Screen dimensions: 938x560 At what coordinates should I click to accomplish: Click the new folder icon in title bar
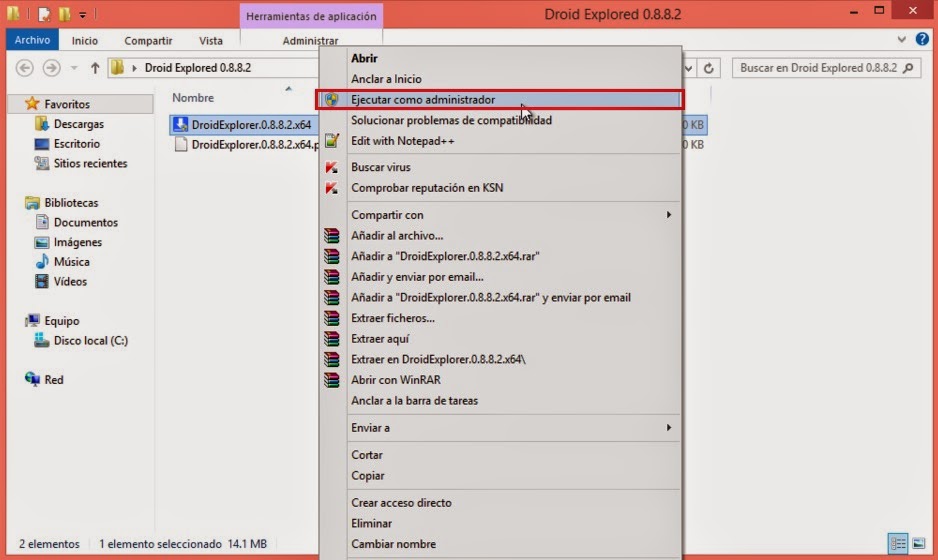64,13
